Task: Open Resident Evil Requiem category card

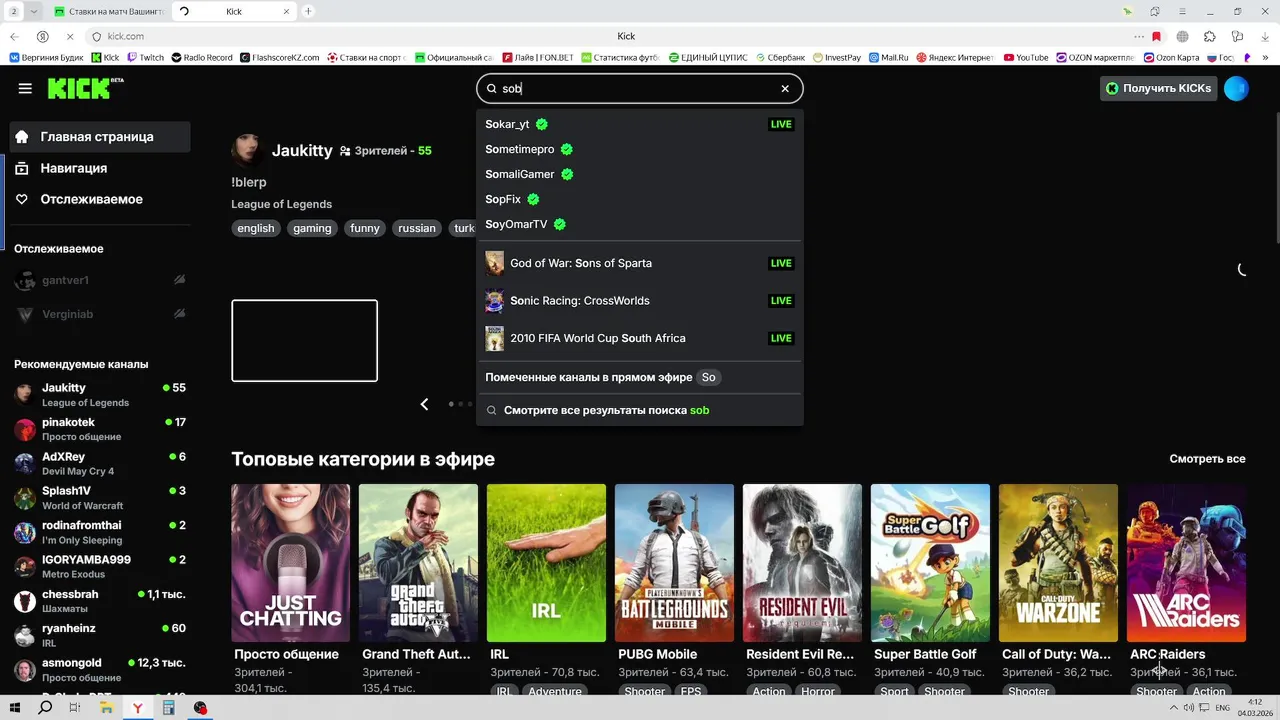Action: pos(802,563)
